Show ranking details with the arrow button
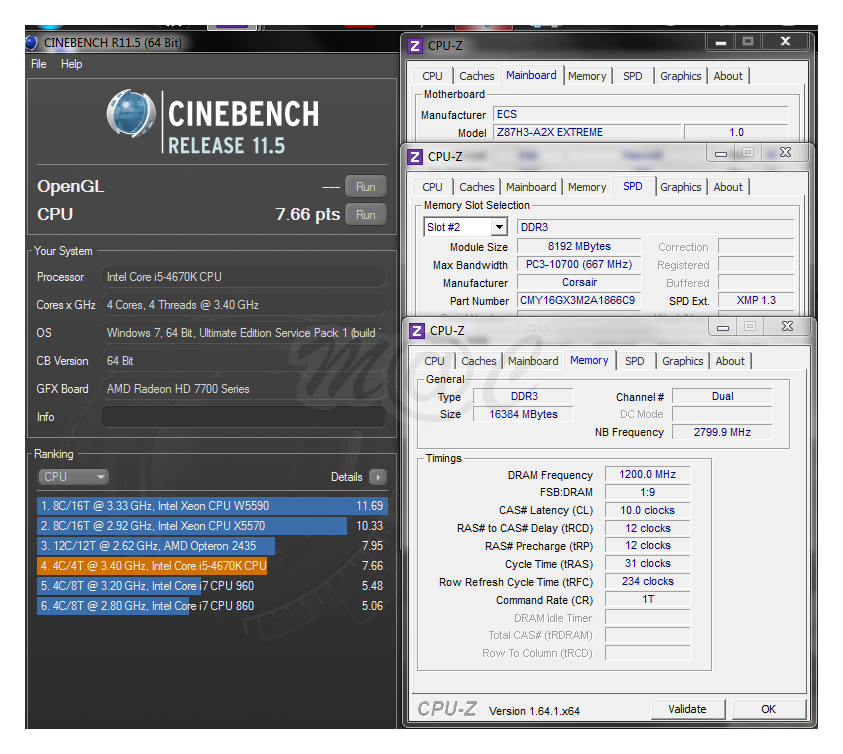This screenshot has width=843, height=754. pyautogui.click(x=377, y=477)
